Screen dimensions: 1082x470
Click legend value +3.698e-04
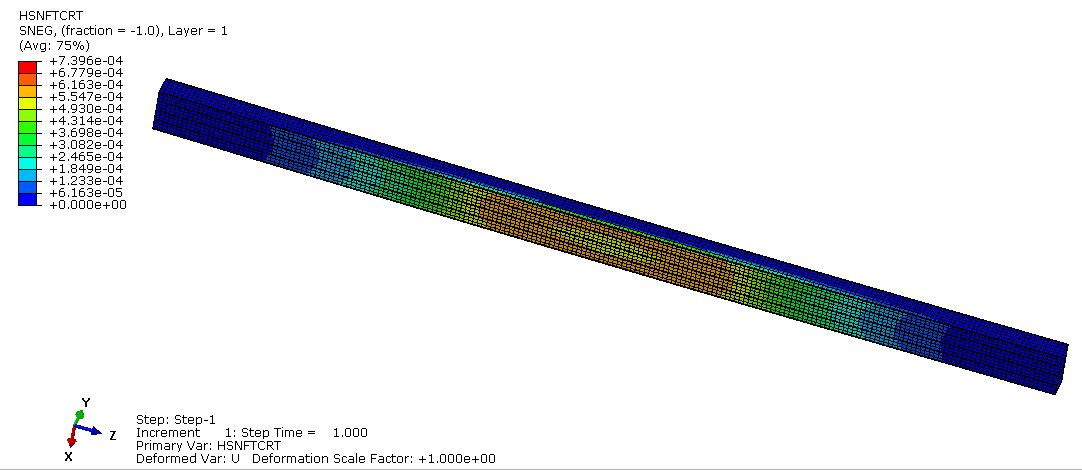(x=86, y=133)
